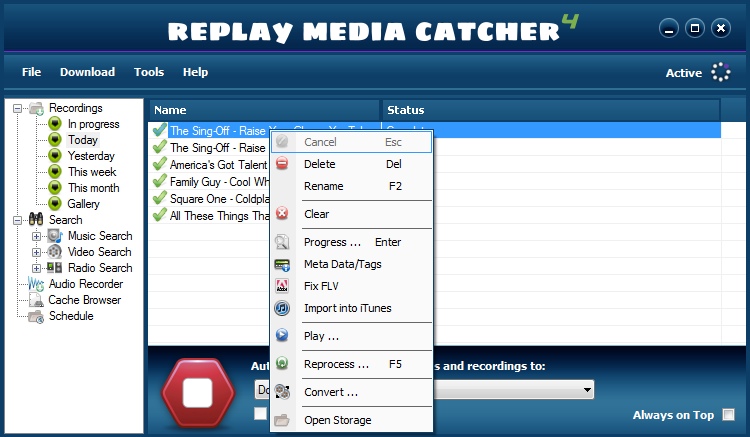Open the File menu
The width and height of the screenshot is (750, 437).
coord(32,72)
